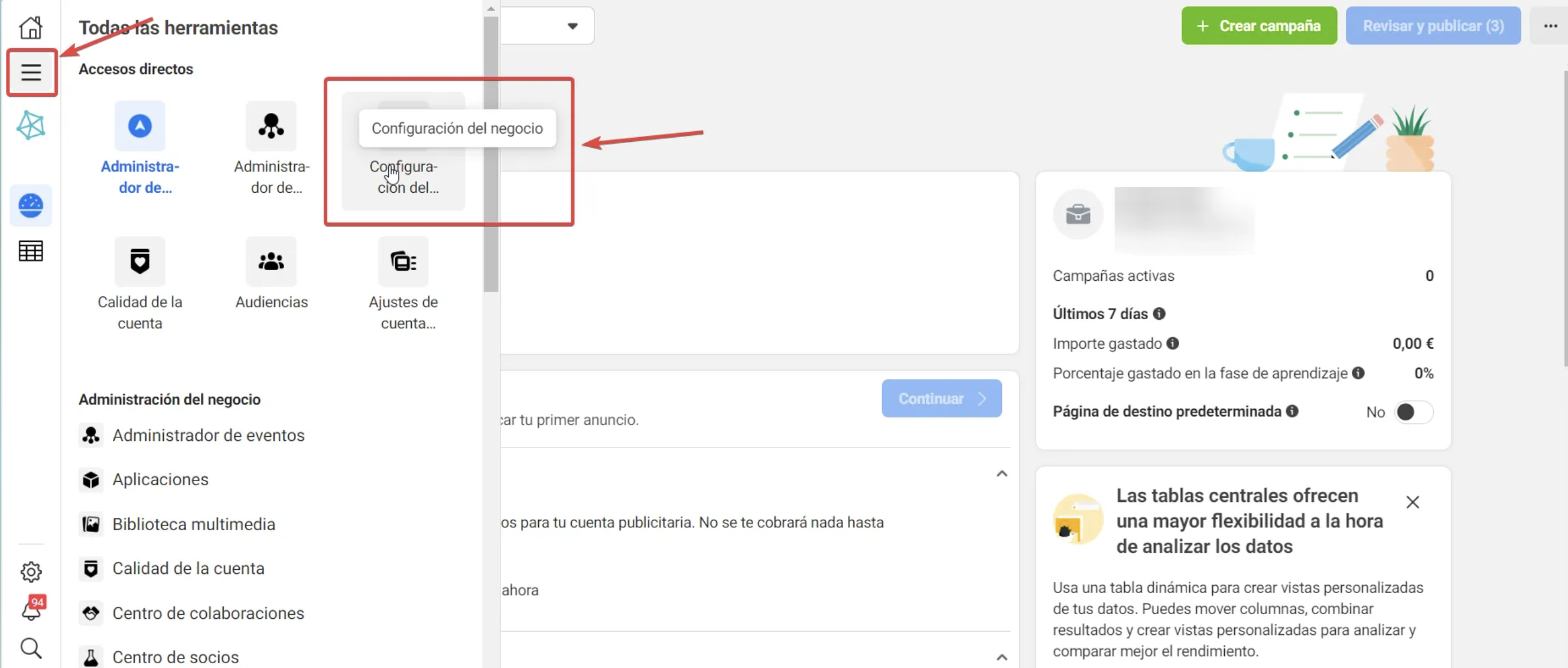Viewport: 1568px width, 668px height.
Task: Open Calidad de la cuenta shortcut tile
Action: click(x=140, y=262)
